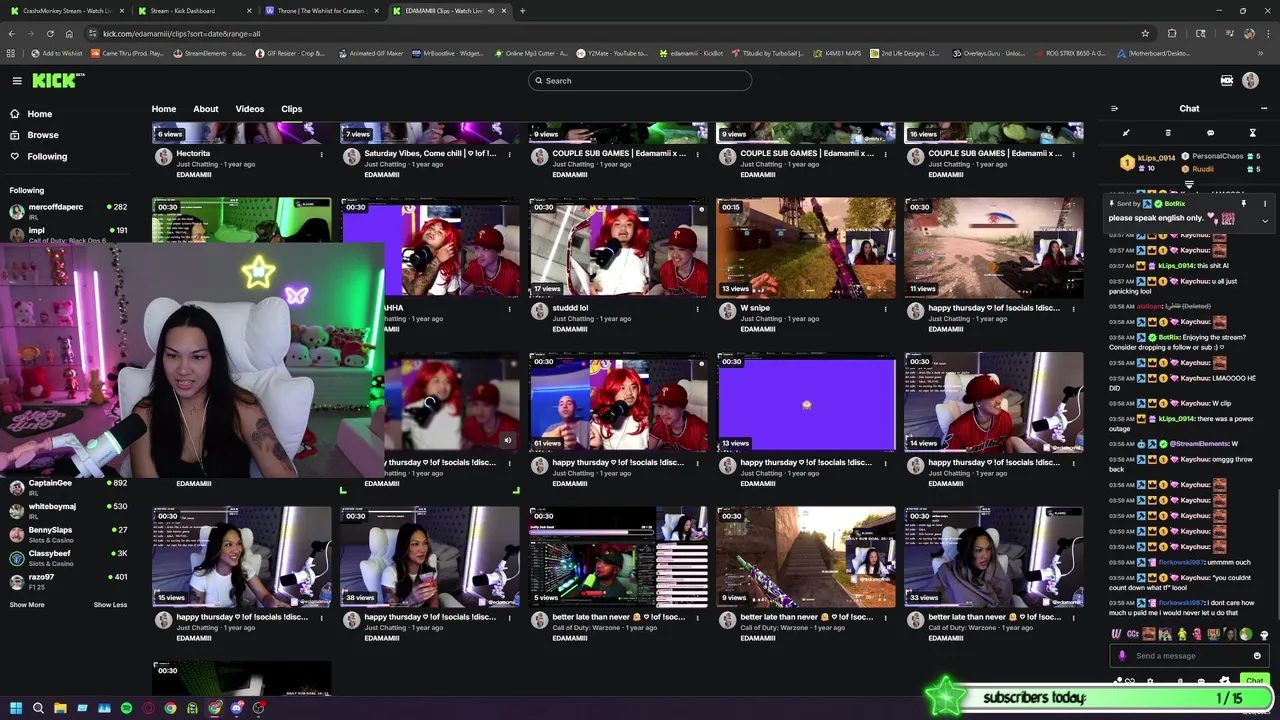Image resolution: width=1280 pixels, height=720 pixels.
Task: Bookmark this page with the star icon
Action: (x=1145, y=33)
